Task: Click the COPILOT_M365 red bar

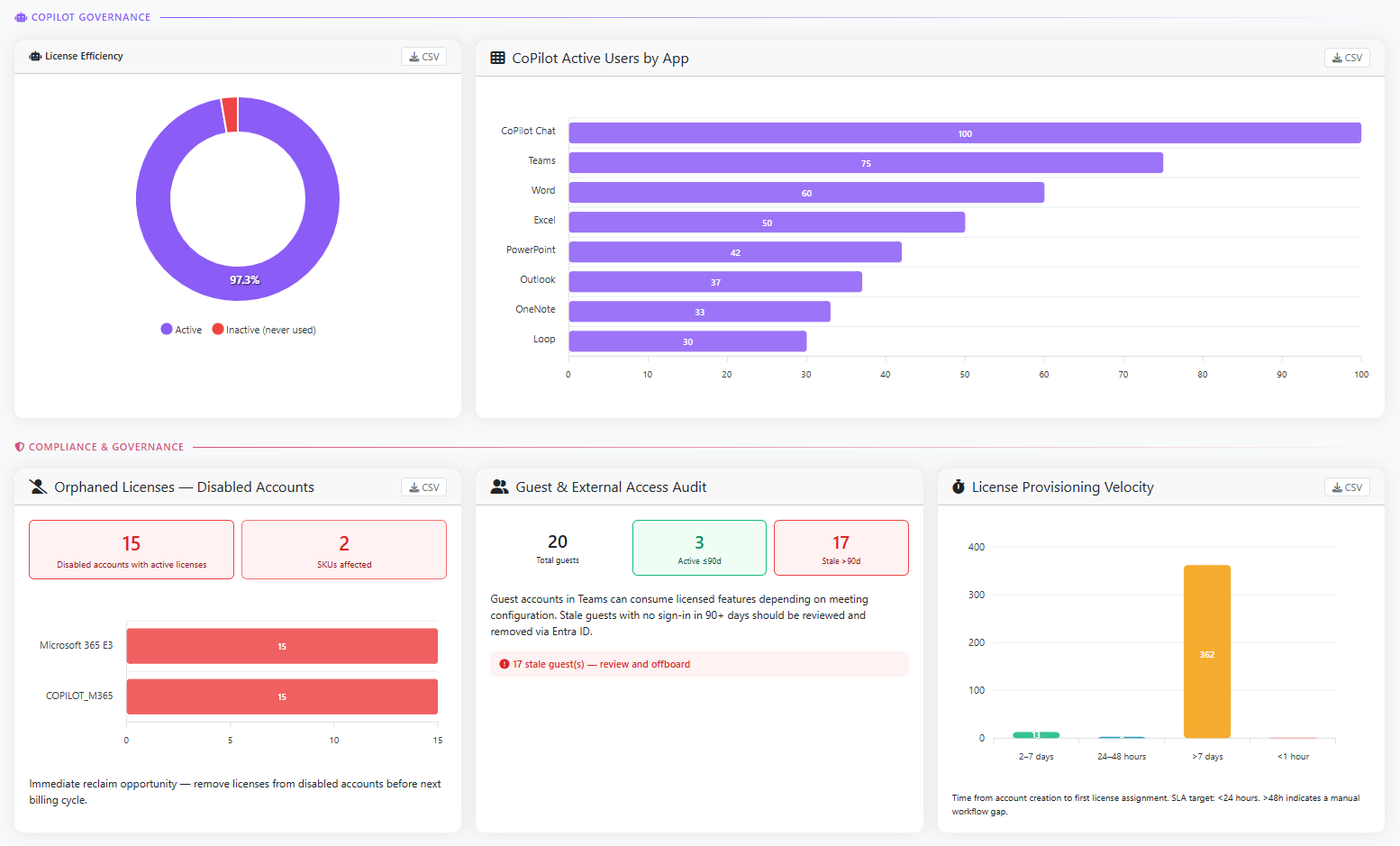Action: (x=282, y=696)
